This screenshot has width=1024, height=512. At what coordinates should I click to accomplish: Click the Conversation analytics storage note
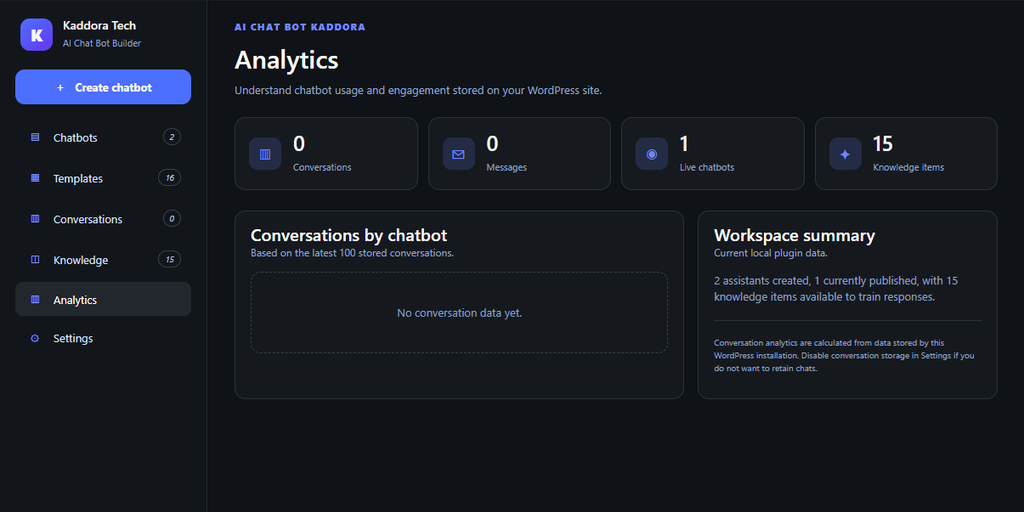pyautogui.click(x=844, y=355)
